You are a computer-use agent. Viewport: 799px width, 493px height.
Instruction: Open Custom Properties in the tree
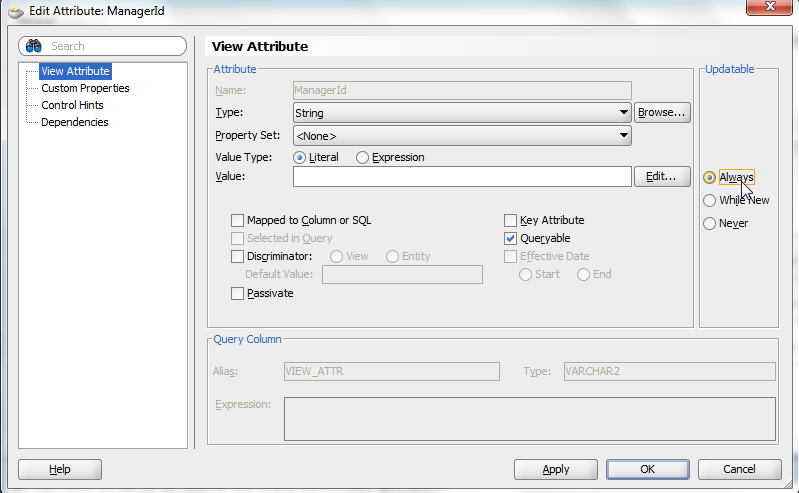point(85,88)
